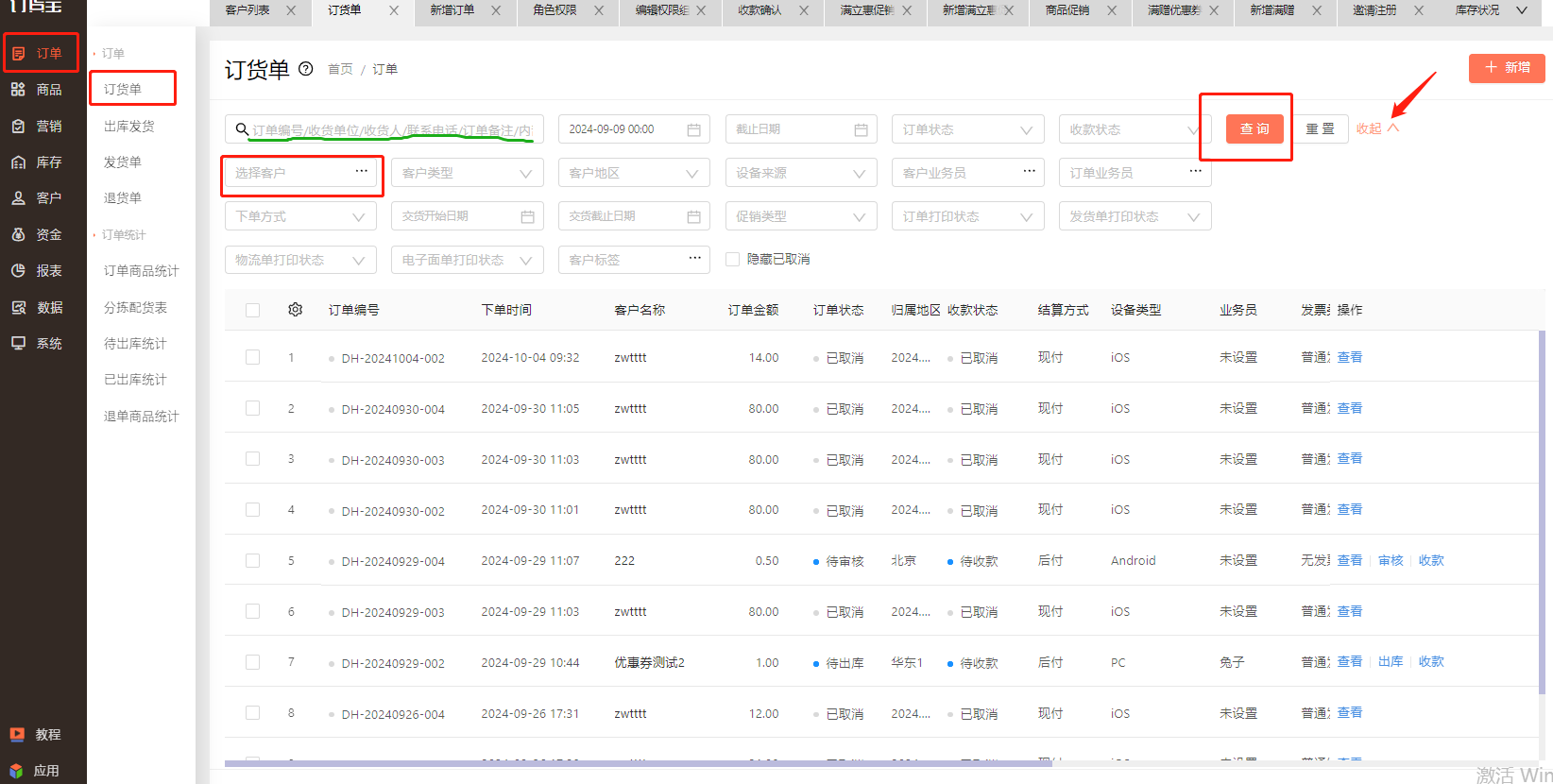Viewport: 1553px width, 784px height.
Task: Click 查看 for order DH-20241004-002
Action: click(x=1350, y=357)
